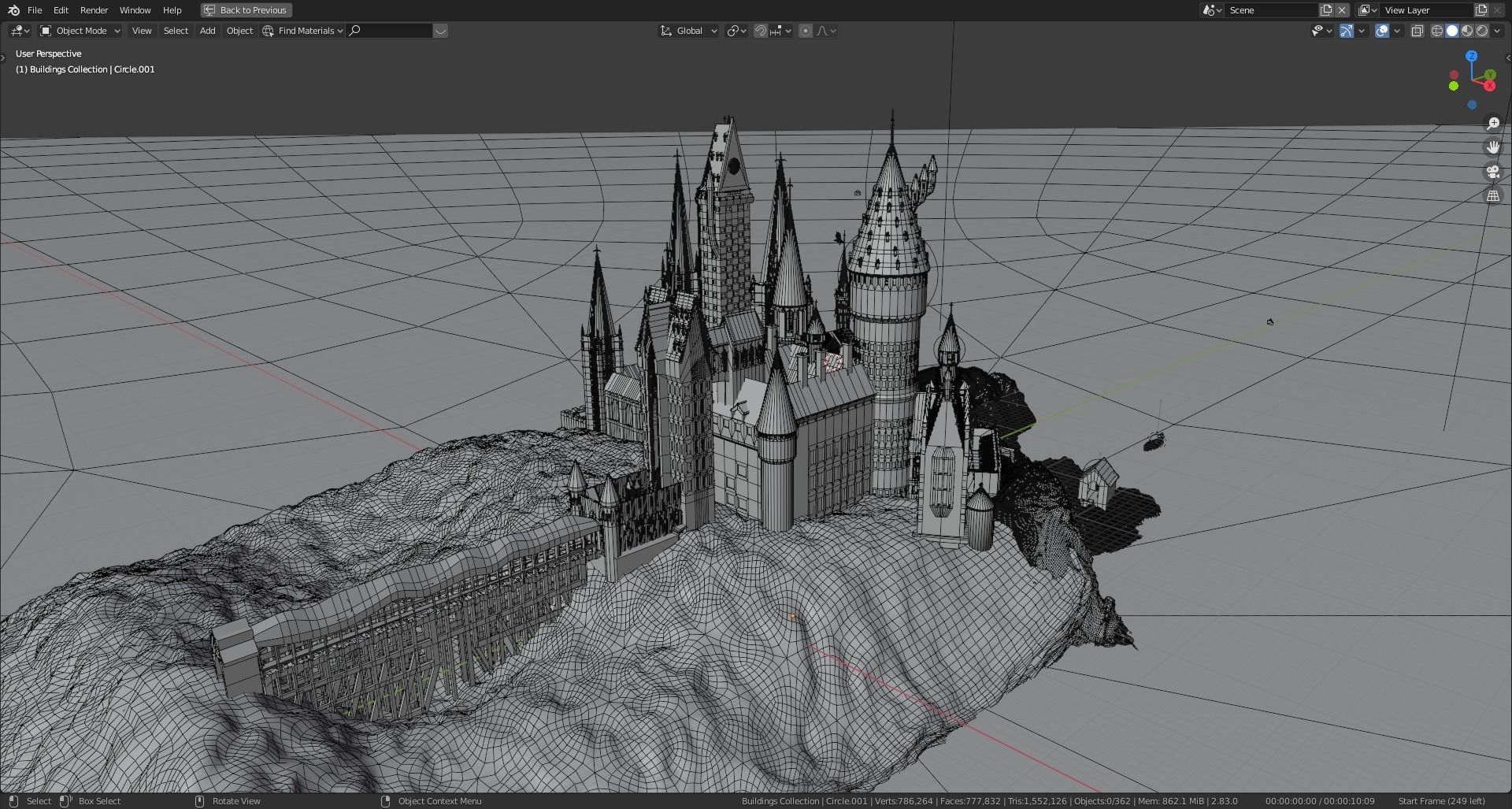Delete the current Scene
1512x809 pixels.
1342,10
